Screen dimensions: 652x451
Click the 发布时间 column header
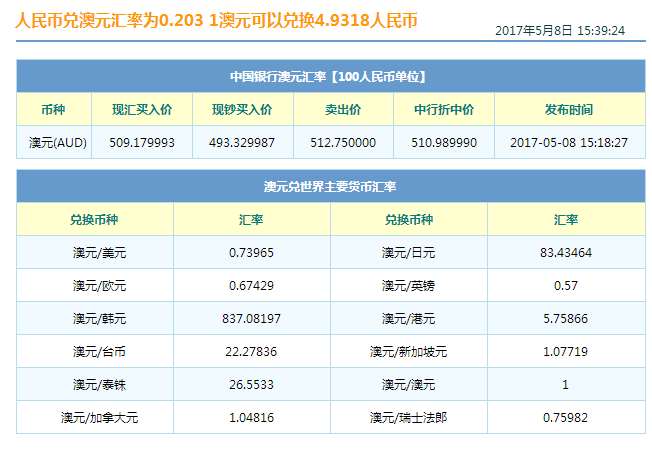coord(568,109)
